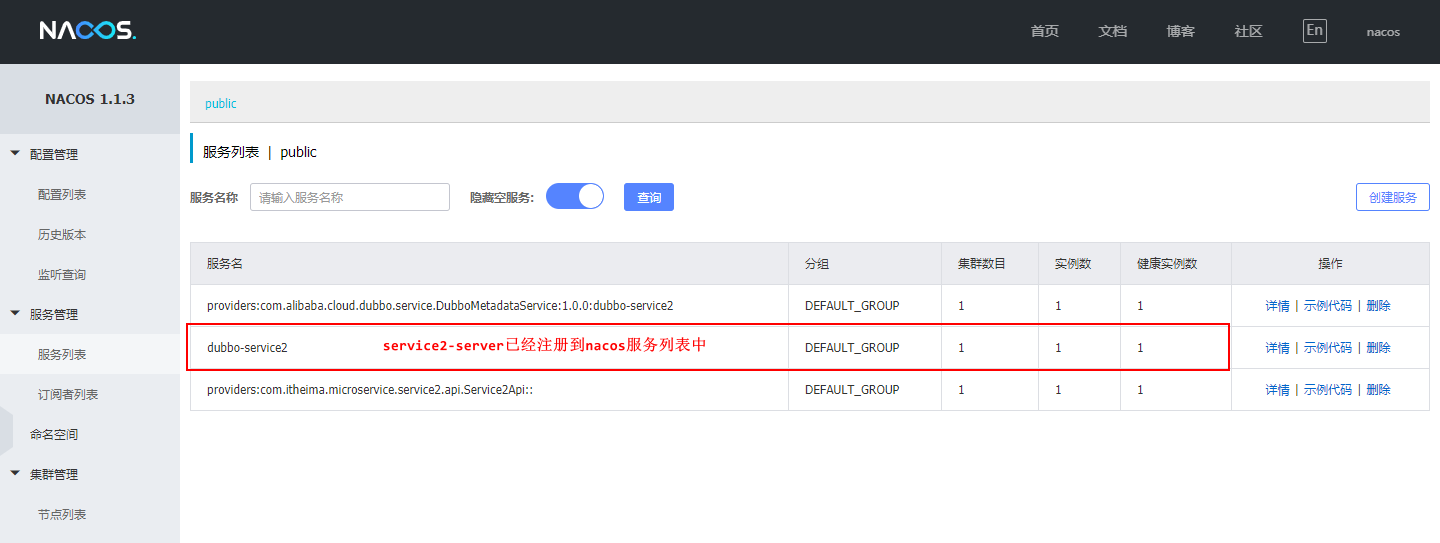Go to 首页 in top navigation

[x=1045, y=31]
